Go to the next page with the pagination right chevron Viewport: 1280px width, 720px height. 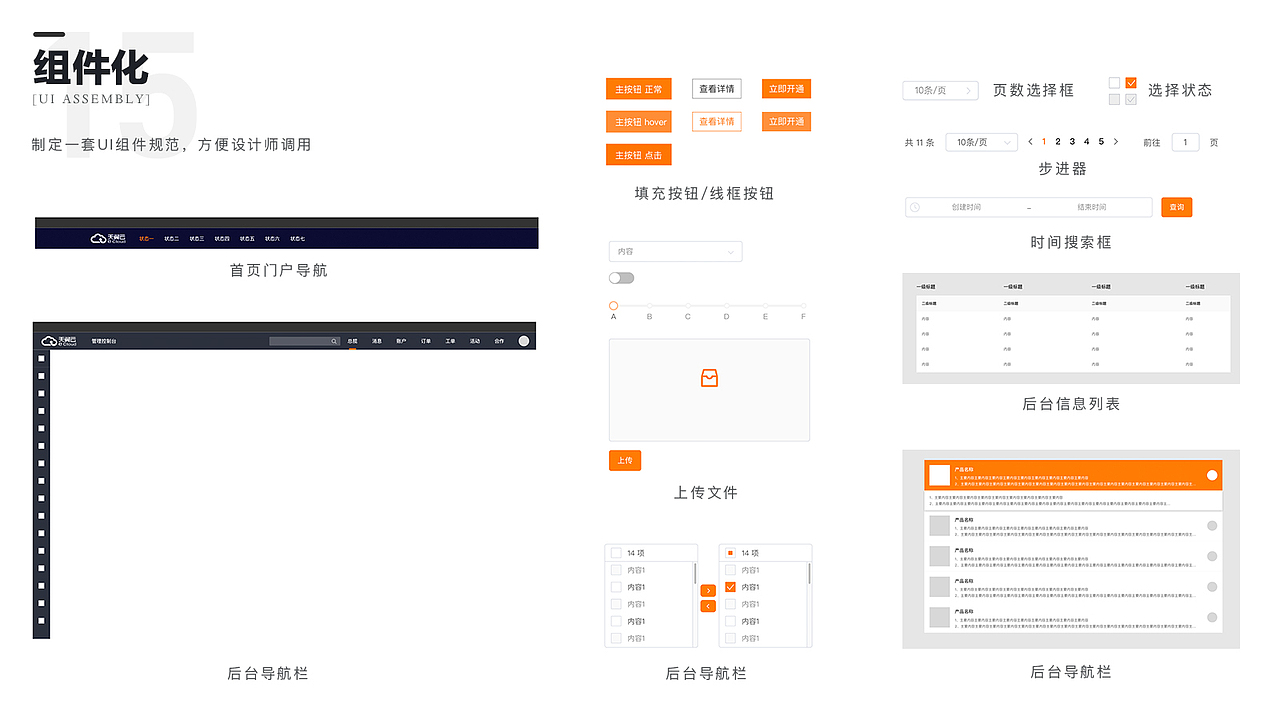pos(1116,142)
